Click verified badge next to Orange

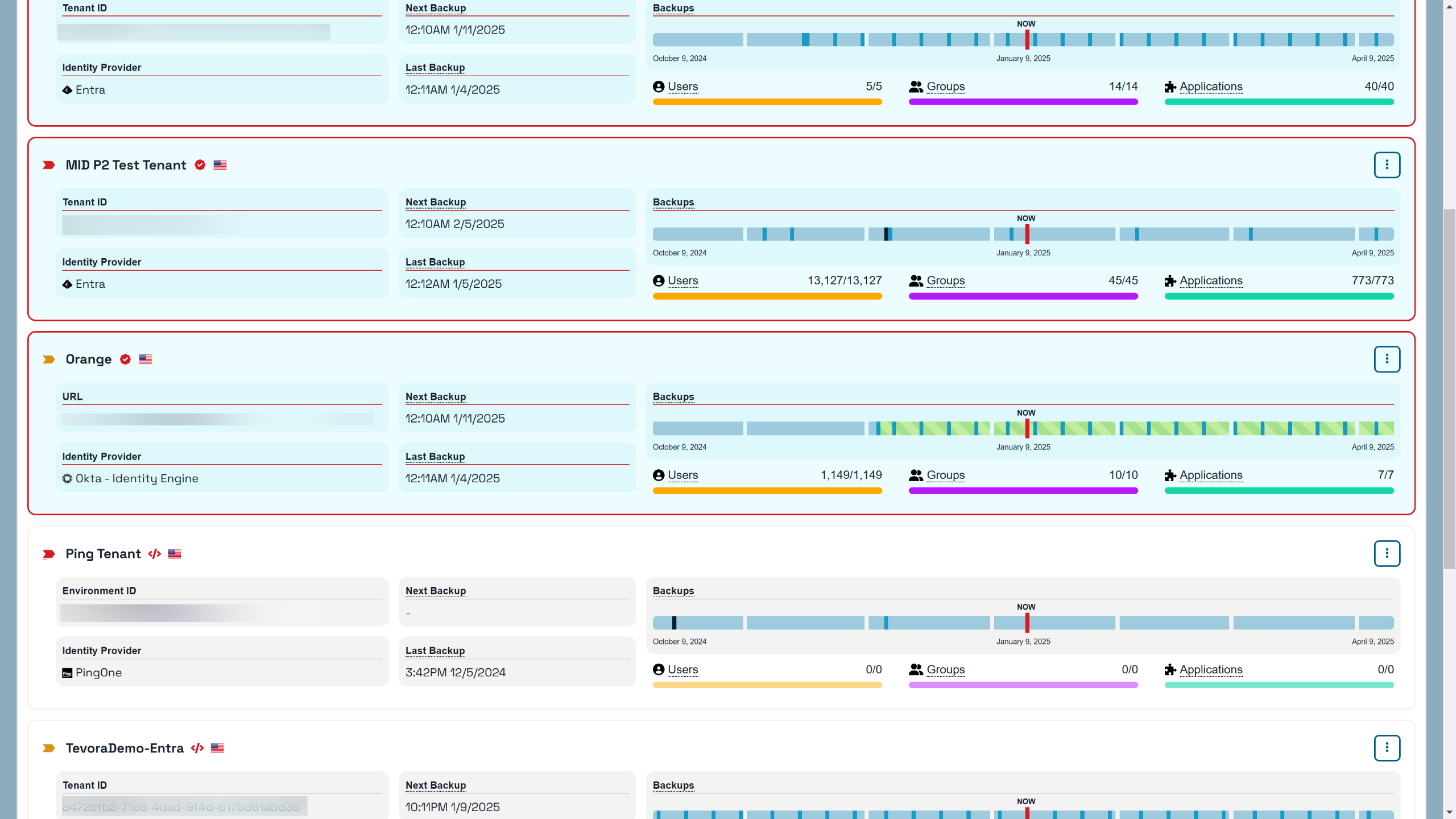125,359
